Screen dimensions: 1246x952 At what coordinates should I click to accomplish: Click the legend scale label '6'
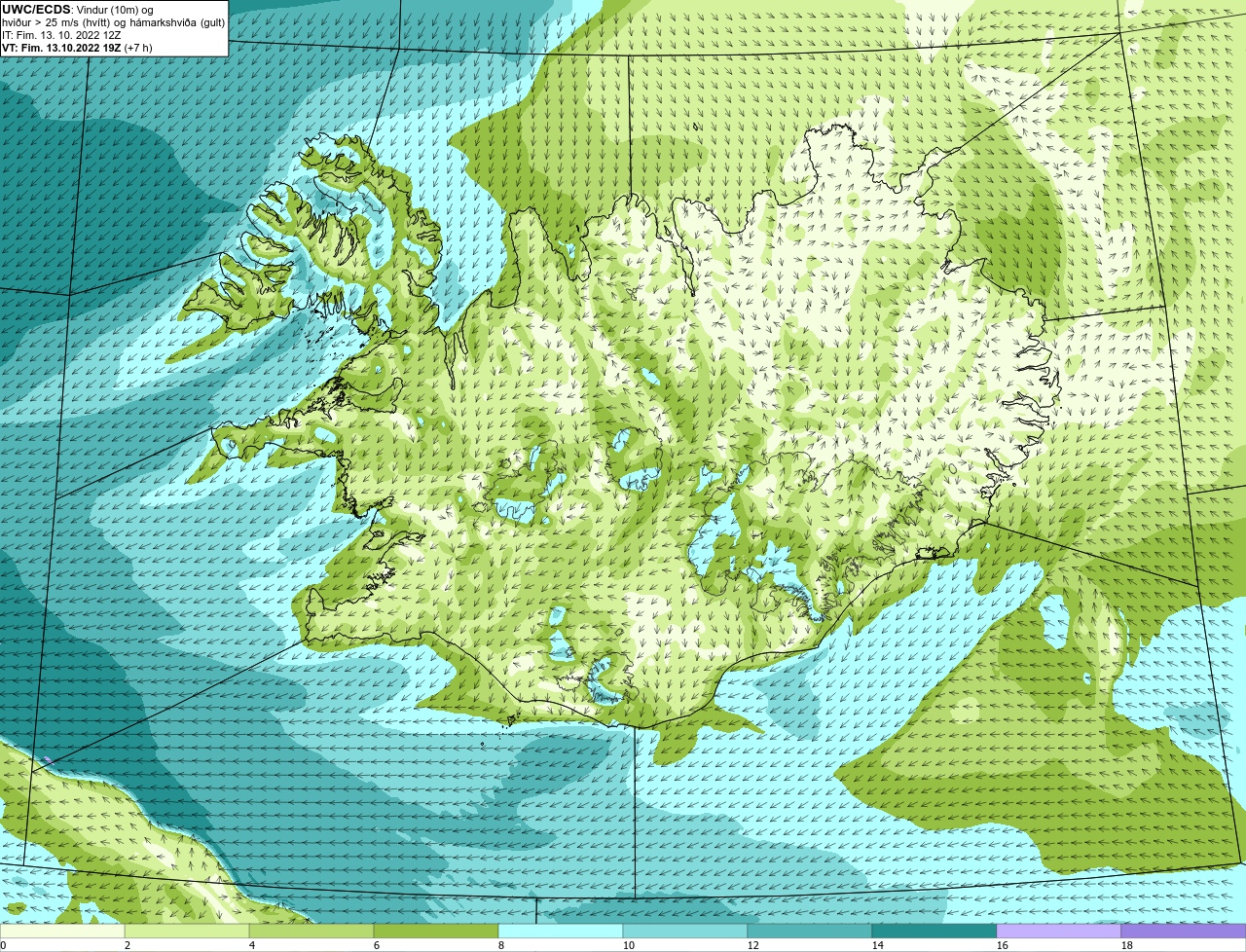click(x=377, y=945)
